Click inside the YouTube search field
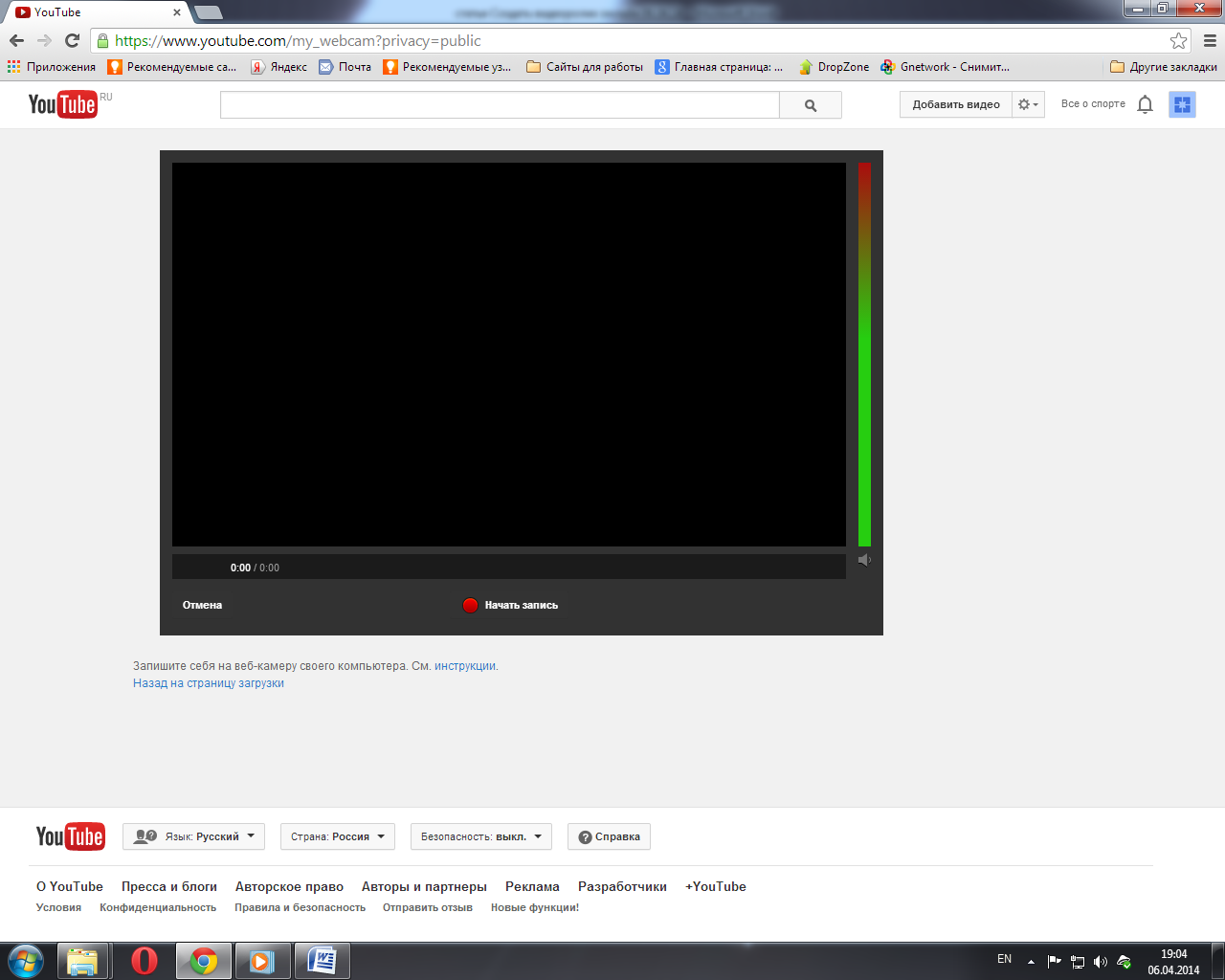Screen dimensions: 1225x980 (500, 105)
